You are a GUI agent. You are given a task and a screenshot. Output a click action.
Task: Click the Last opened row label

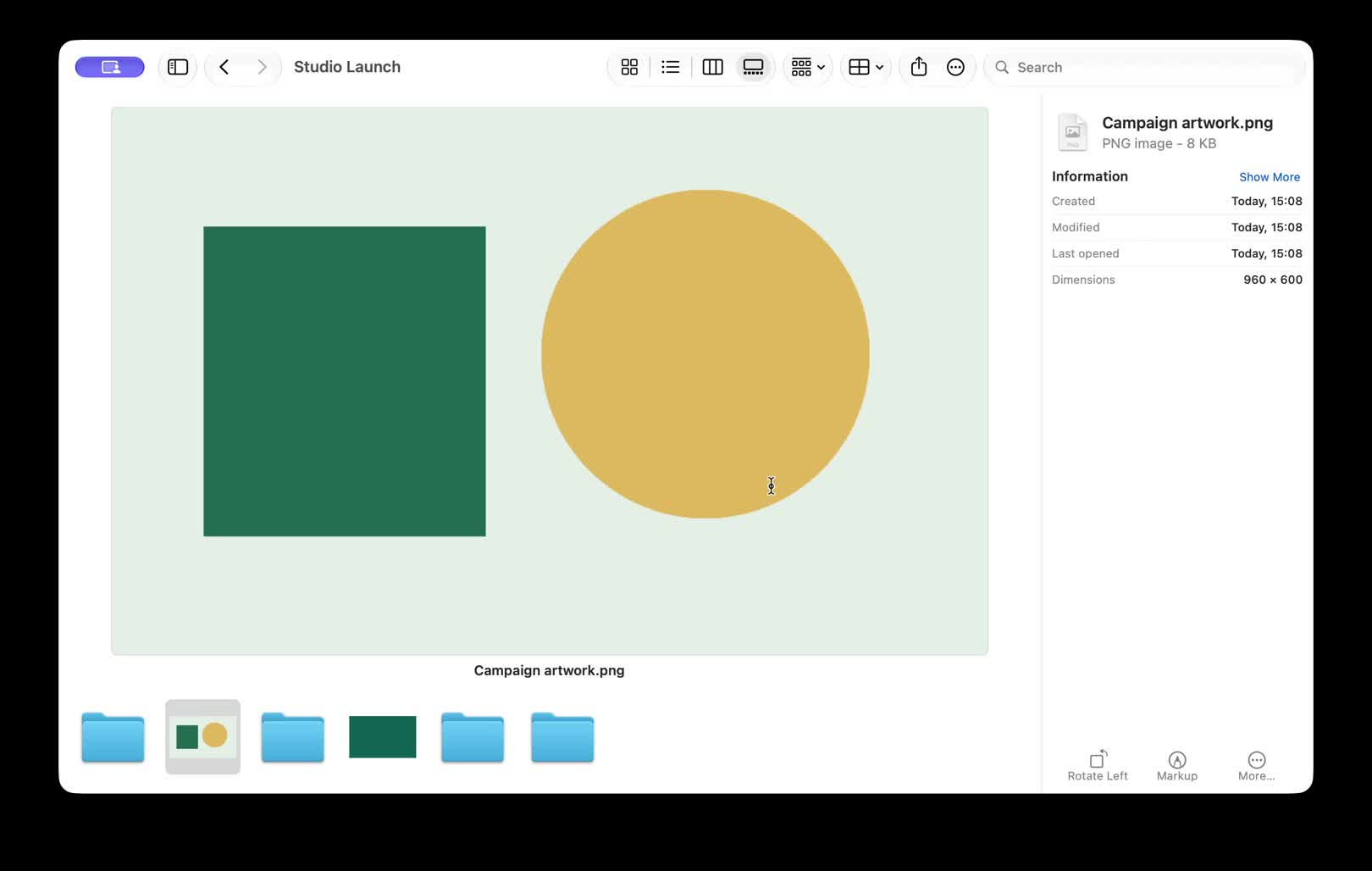[1085, 253]
